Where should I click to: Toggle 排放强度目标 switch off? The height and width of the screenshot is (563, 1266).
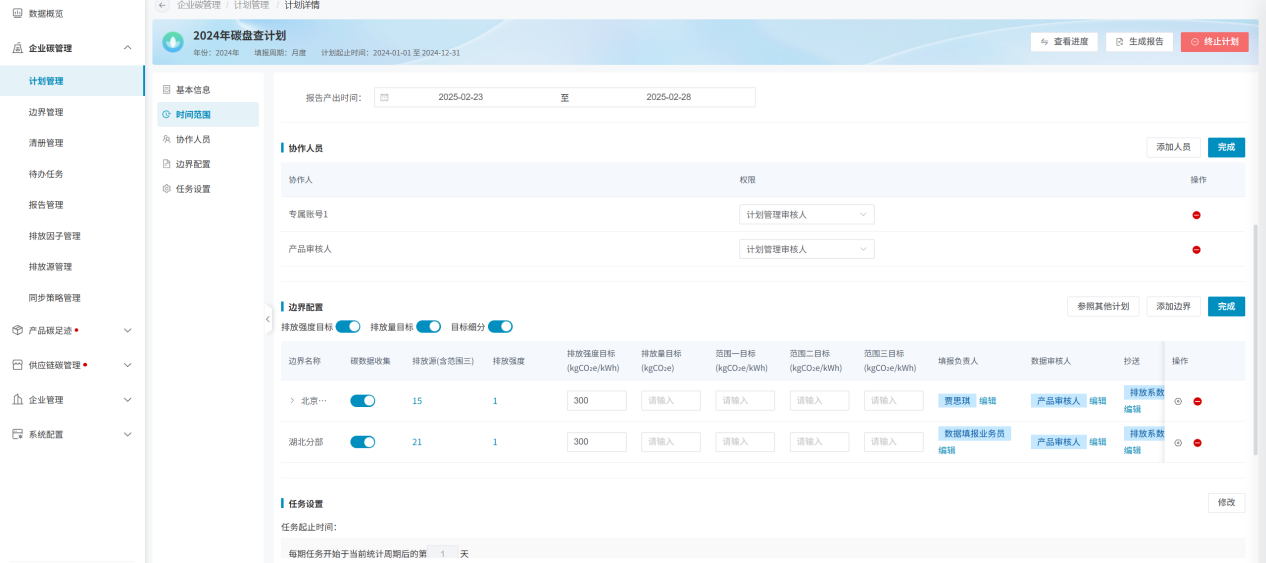point(348,327)
